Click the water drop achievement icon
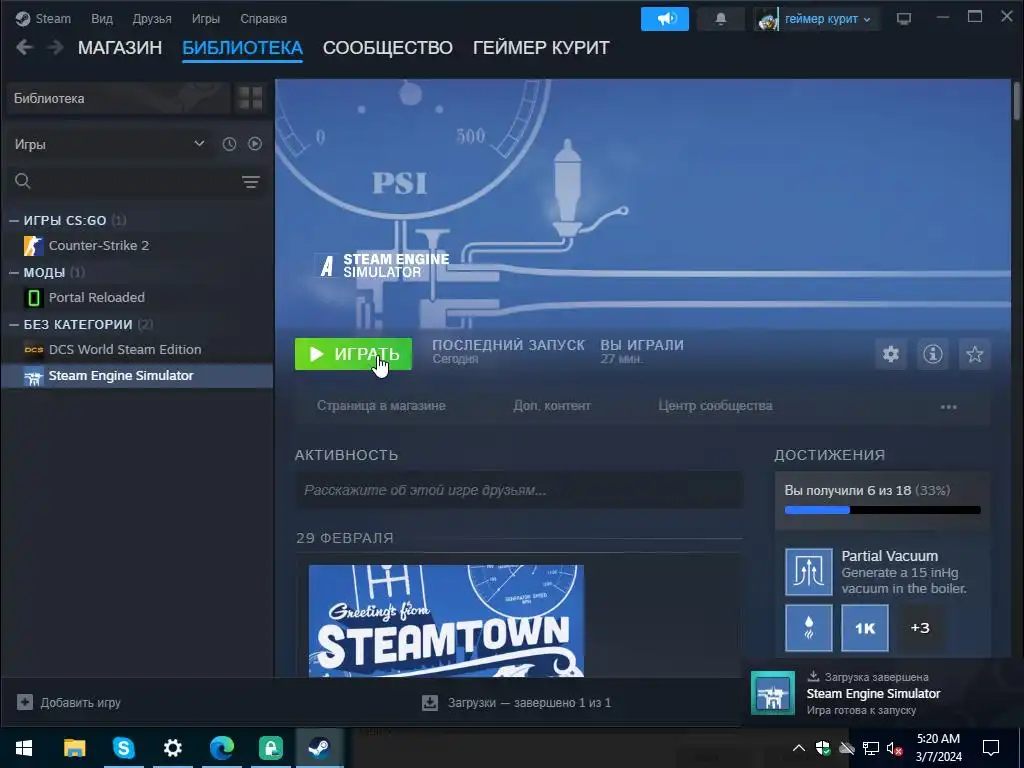Viewport: 1024px width, 768px height. [808, 628]
